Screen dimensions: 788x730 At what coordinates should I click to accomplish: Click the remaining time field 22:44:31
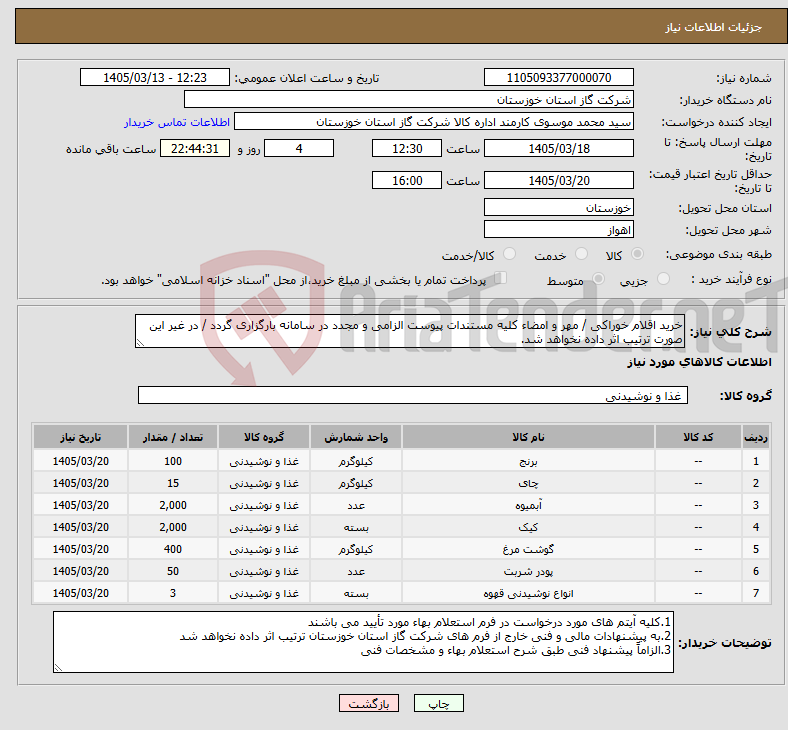(x=195, y=148)
